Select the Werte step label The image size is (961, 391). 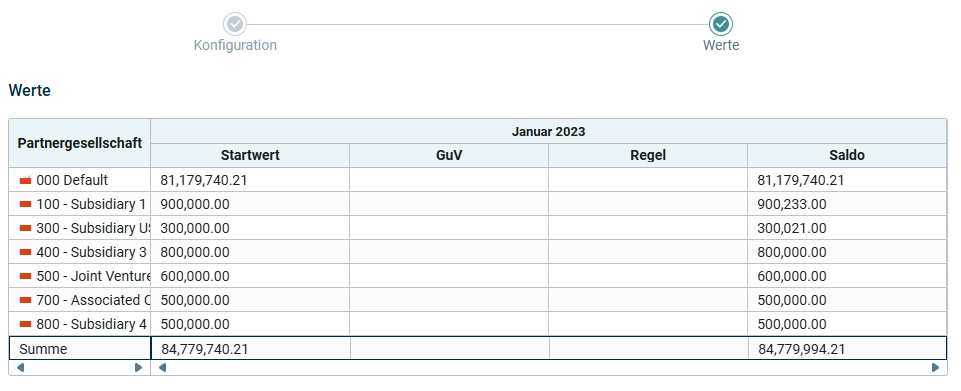coord(721,45)
